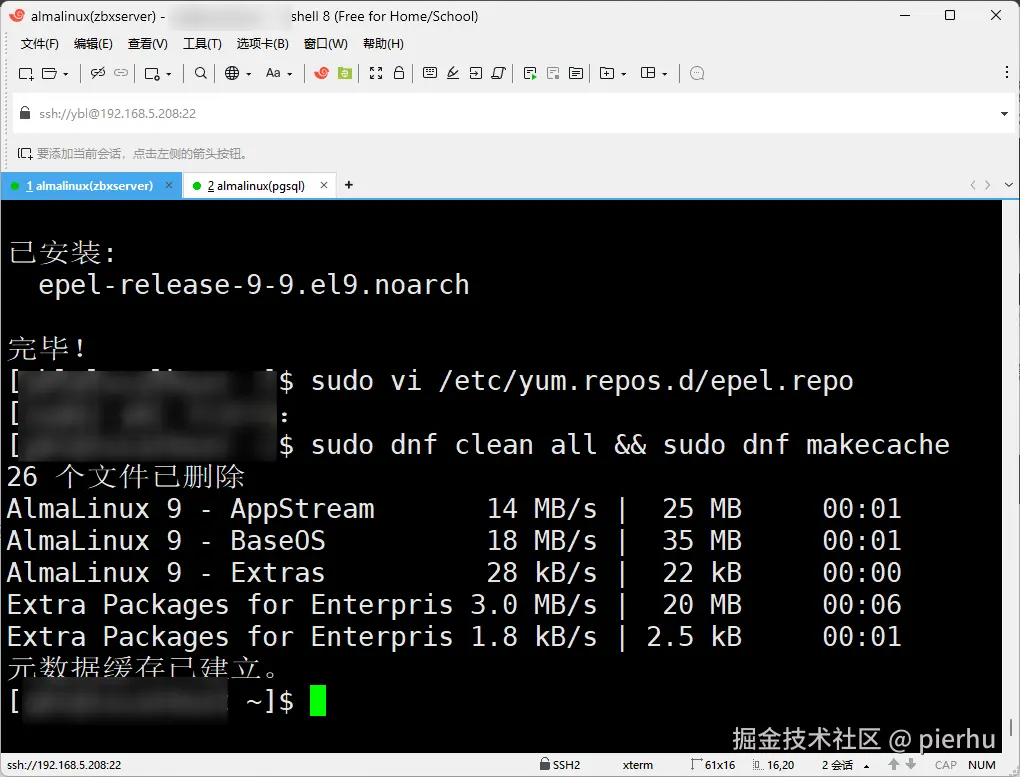Close the almalinux(zbxserver) tab
Screen dimensions: 1020x777
click(169, 185)
